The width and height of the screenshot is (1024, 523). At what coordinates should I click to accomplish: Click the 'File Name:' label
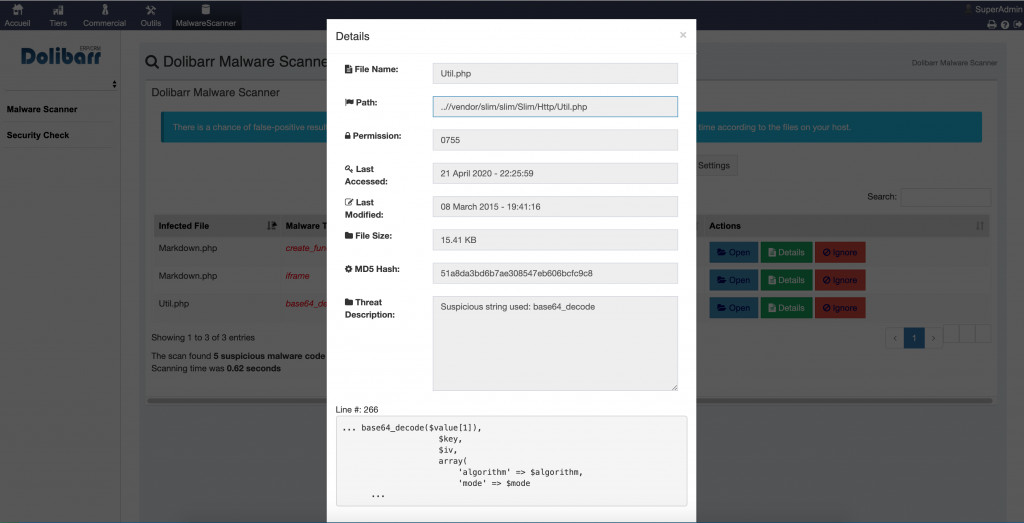pyautogui.click(x=372, y=69)
